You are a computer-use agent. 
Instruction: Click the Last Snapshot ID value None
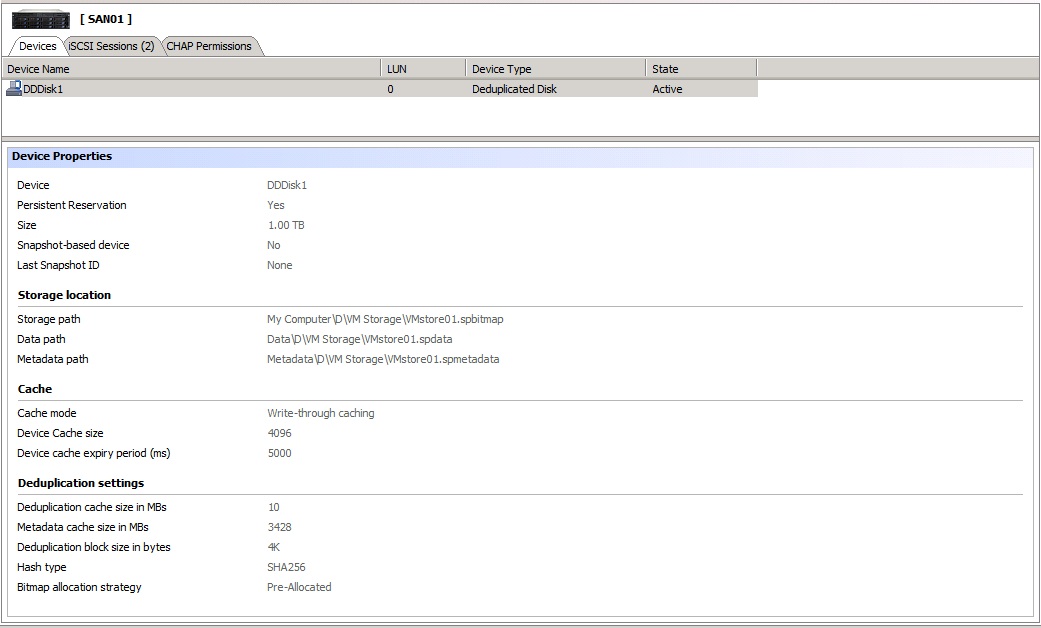pyautogui.click(x=280, y=265)
